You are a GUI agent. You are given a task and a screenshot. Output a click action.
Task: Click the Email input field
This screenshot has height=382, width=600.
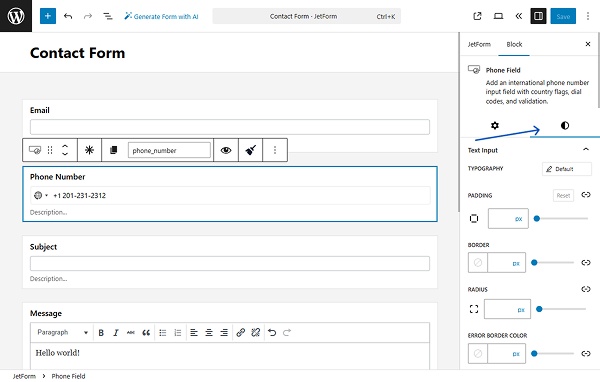pyautogui.click(x=230, y=127)
